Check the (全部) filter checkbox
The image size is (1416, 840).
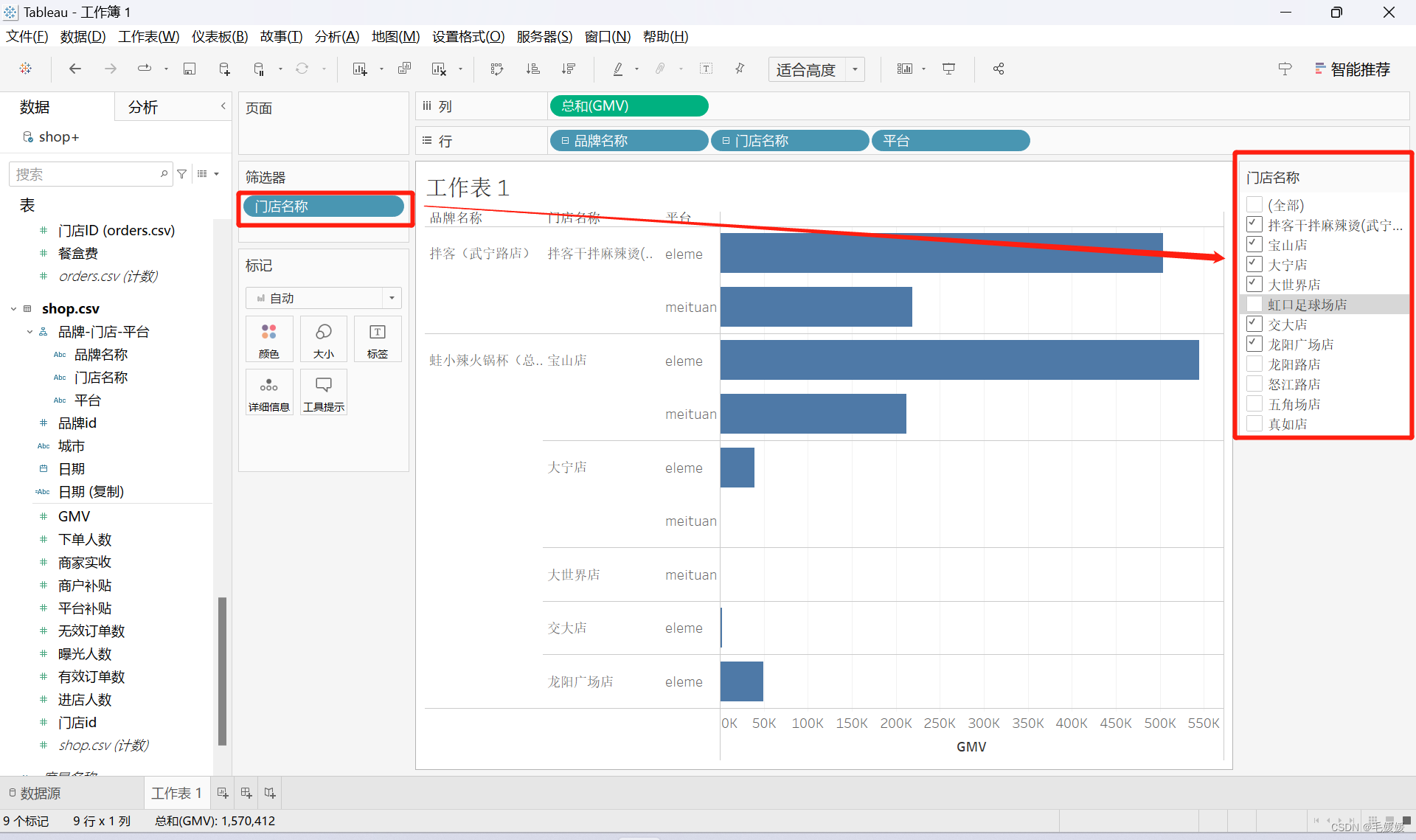[x=1254, y=204]
